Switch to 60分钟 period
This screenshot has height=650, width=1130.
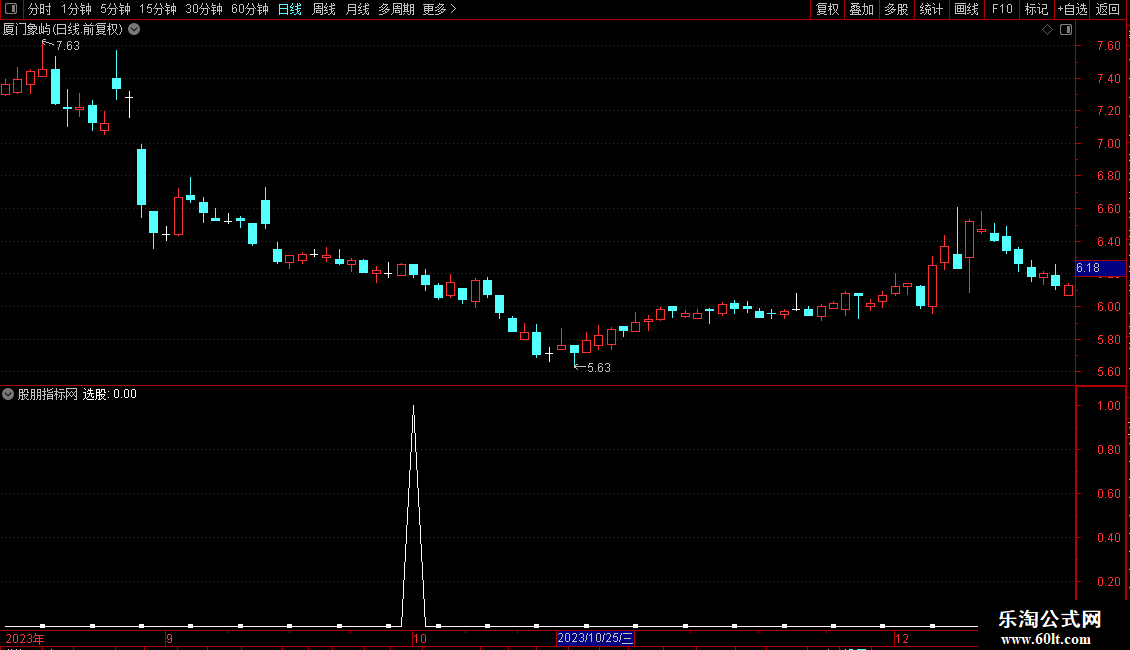click(x=249, y=9)
